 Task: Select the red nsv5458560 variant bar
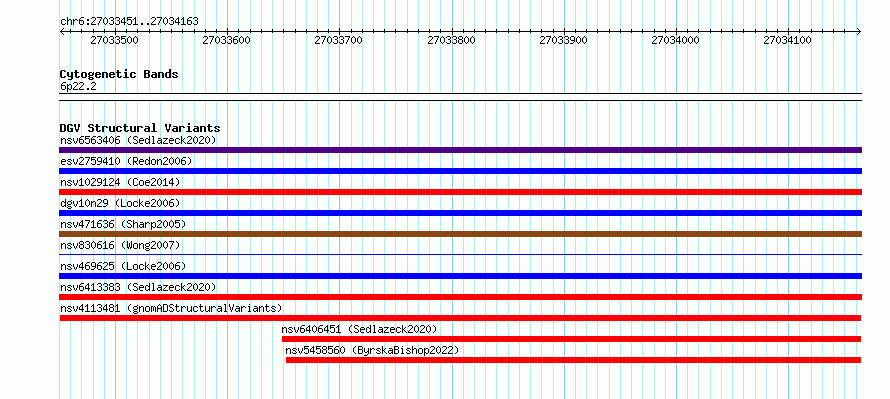click(573, 360)
